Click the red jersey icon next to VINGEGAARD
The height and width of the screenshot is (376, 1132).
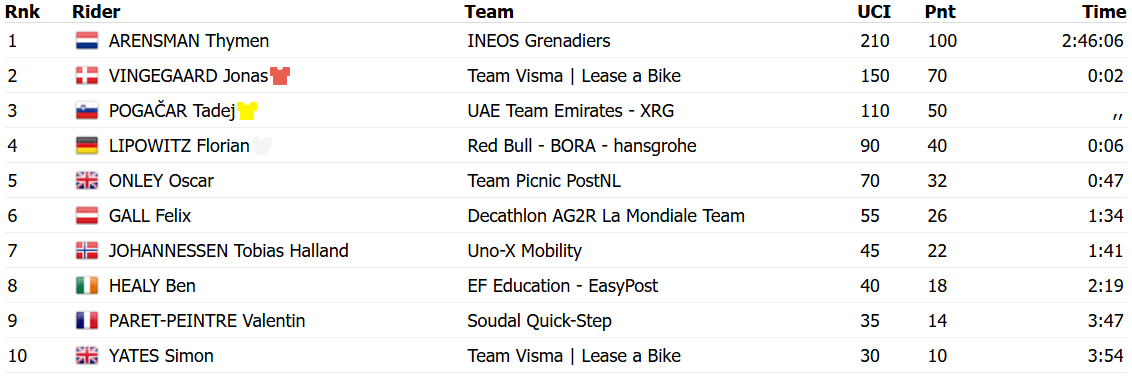pos(280,76)
